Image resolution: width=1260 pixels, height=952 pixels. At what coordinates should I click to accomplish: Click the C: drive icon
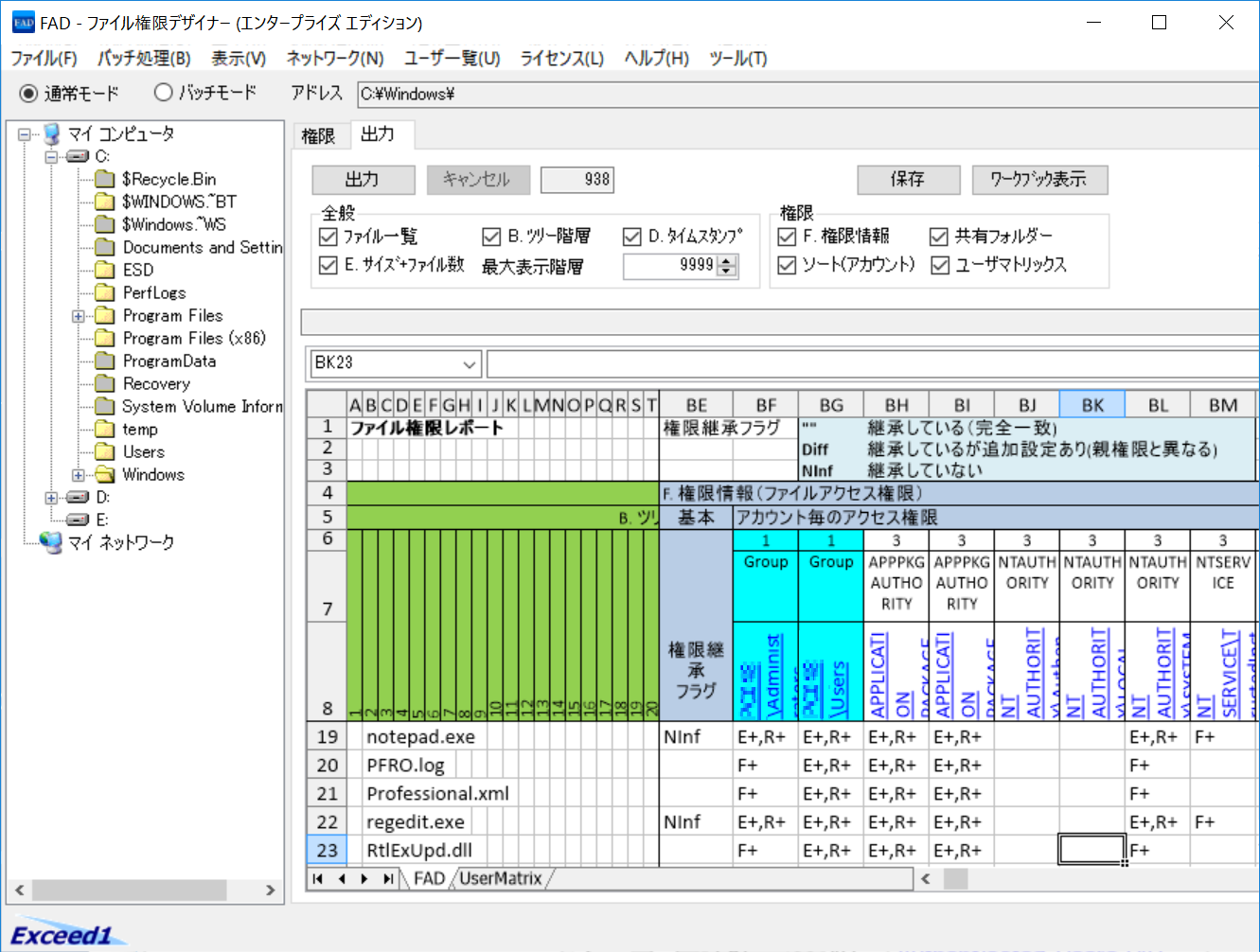tap(78, 156)
